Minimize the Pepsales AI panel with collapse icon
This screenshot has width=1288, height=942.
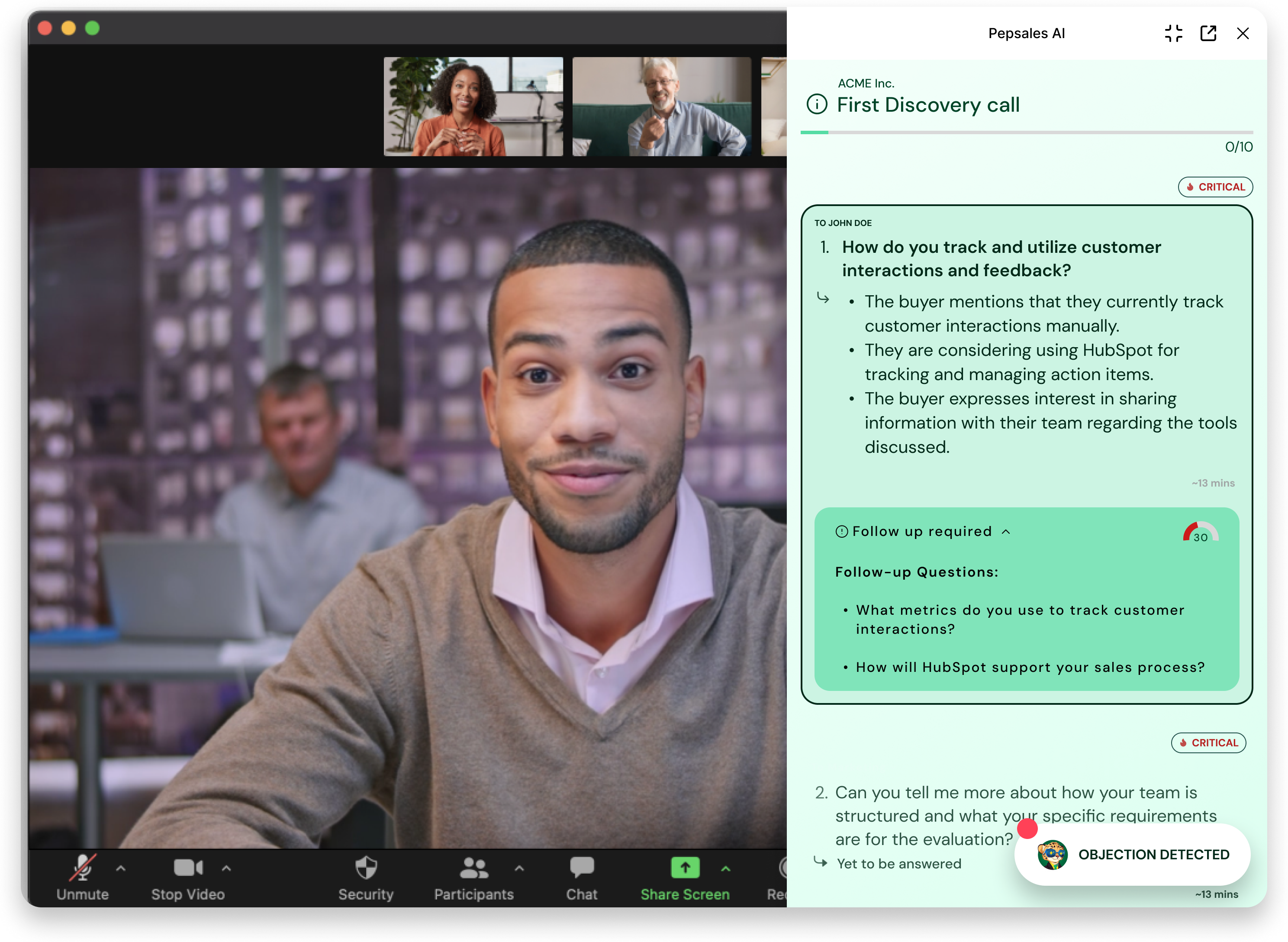pyautogui.click(x=1173, y=34)
